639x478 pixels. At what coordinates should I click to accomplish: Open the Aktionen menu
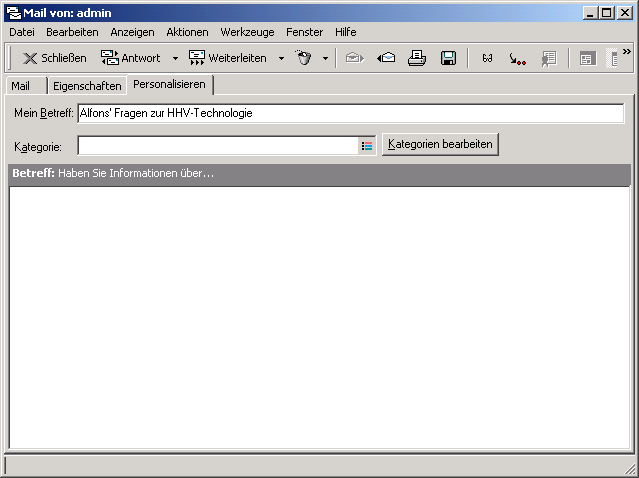pos(187,32)
